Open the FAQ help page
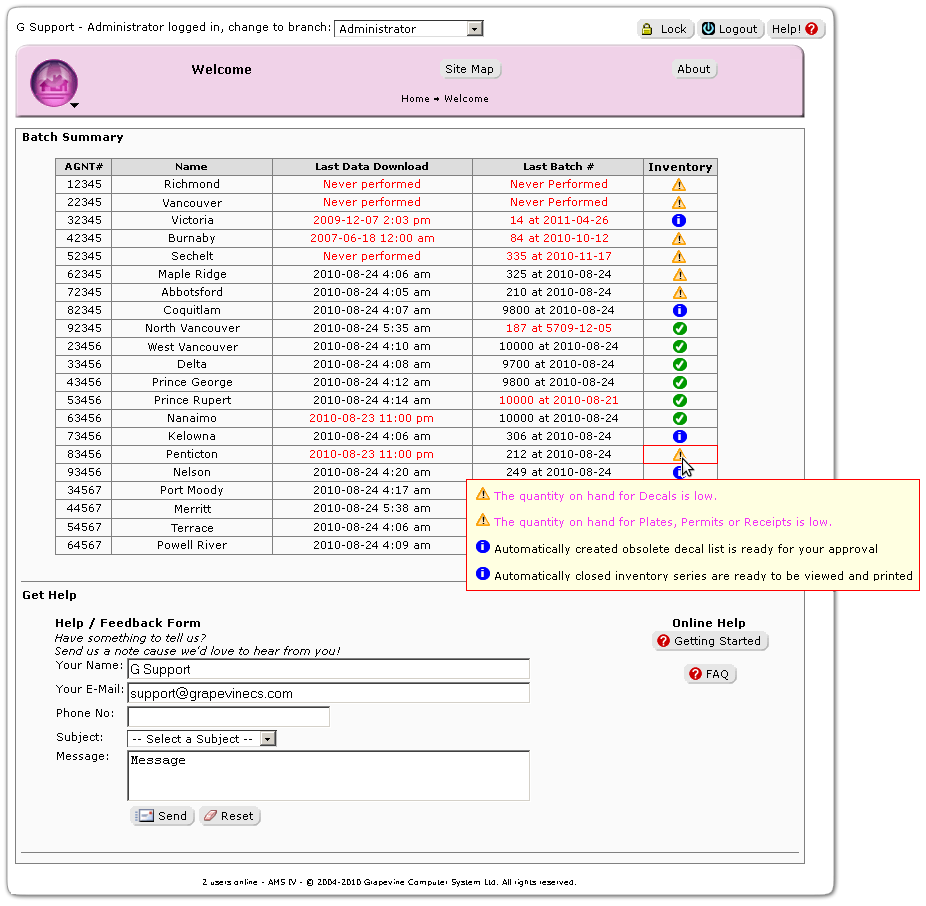The image size is (926, 906). coord(710,674)
